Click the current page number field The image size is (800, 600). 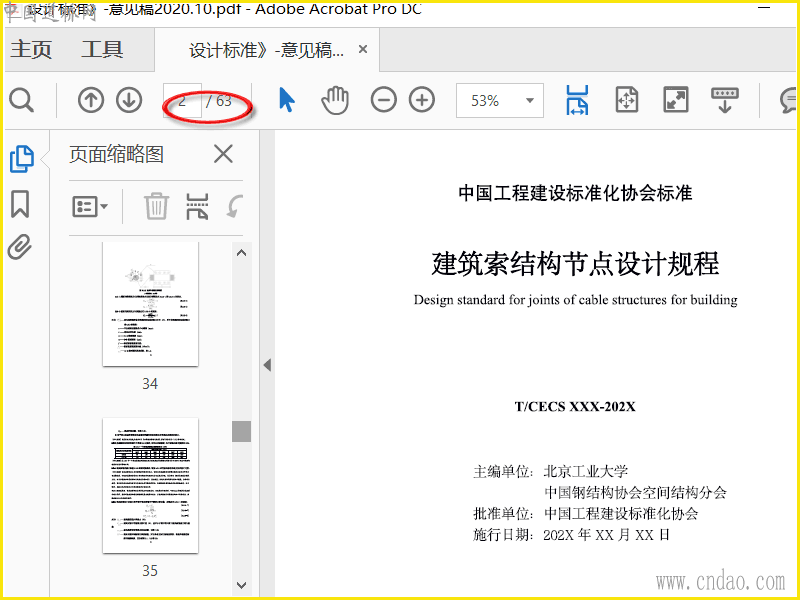coord(182,101)
